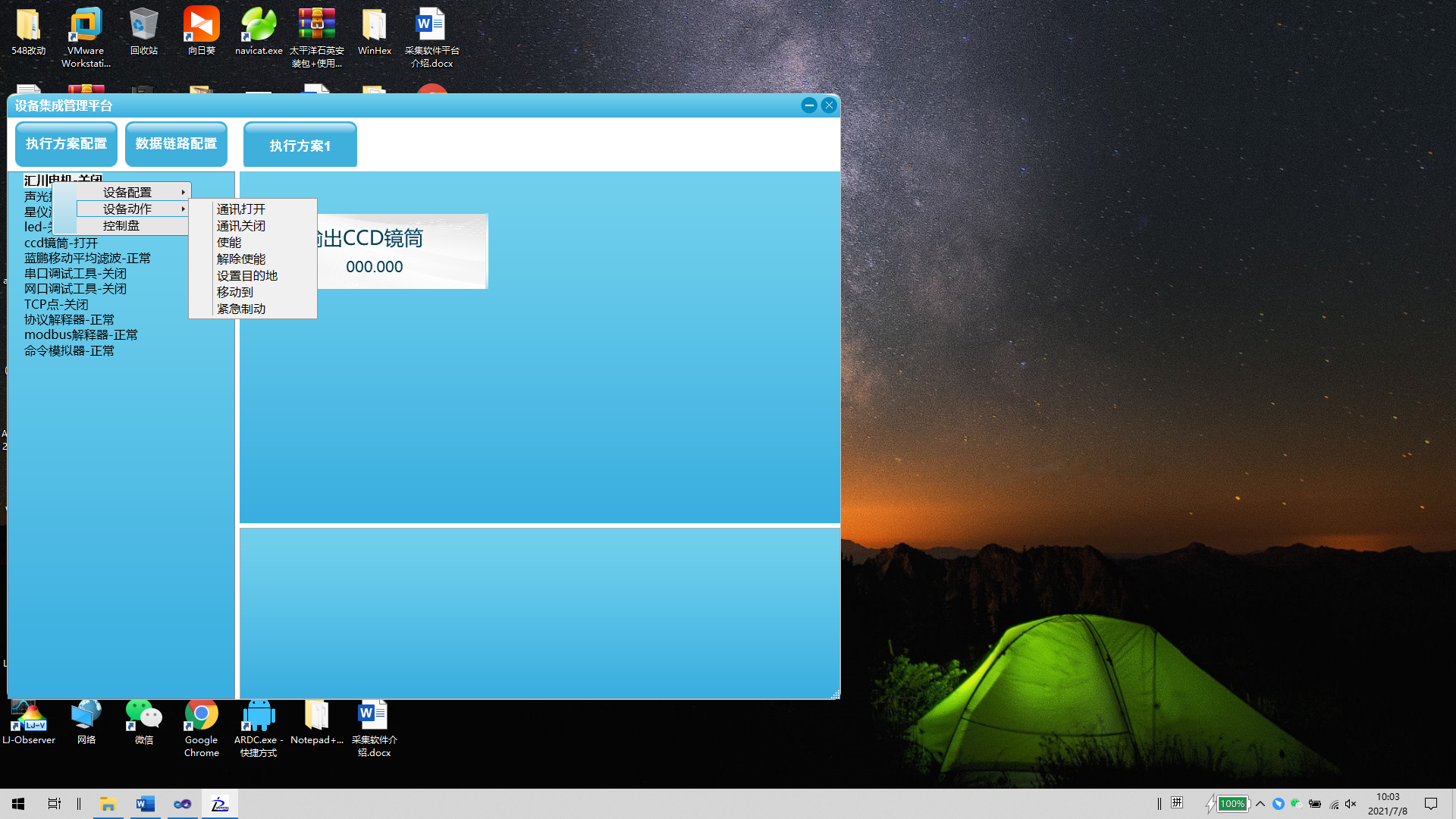1456x819 pixels.
Task: Select 通讯打开 from the submenu
Action: (241, 209)
